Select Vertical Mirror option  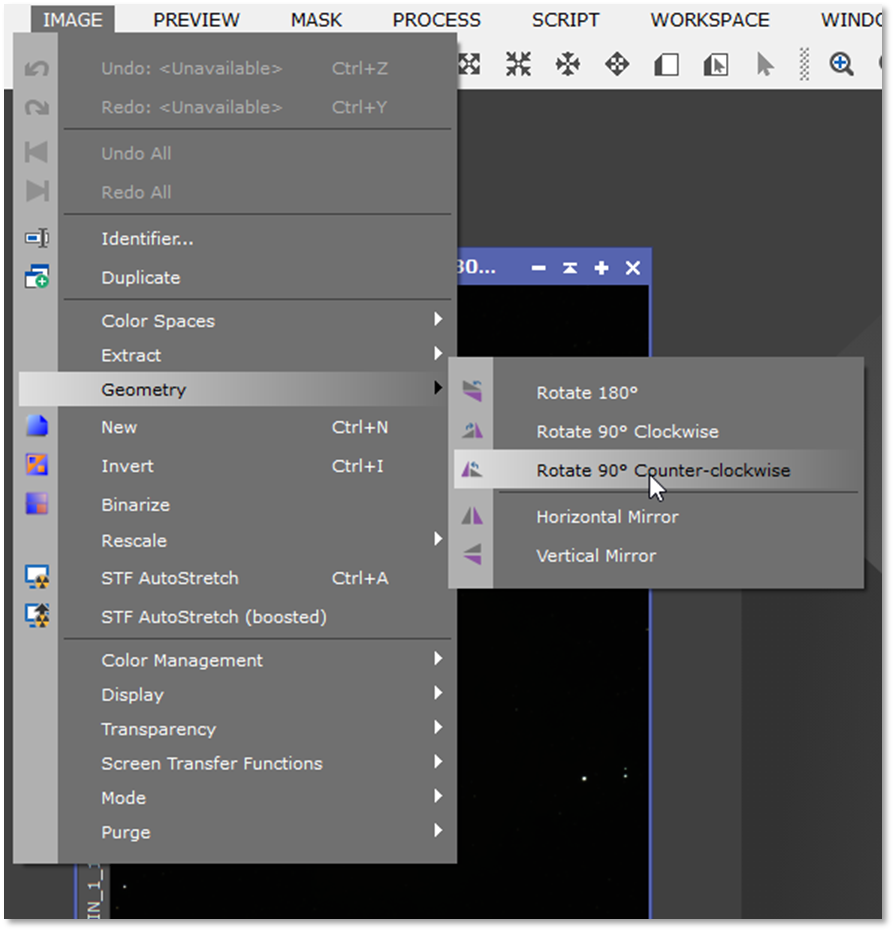coord(596,555)
